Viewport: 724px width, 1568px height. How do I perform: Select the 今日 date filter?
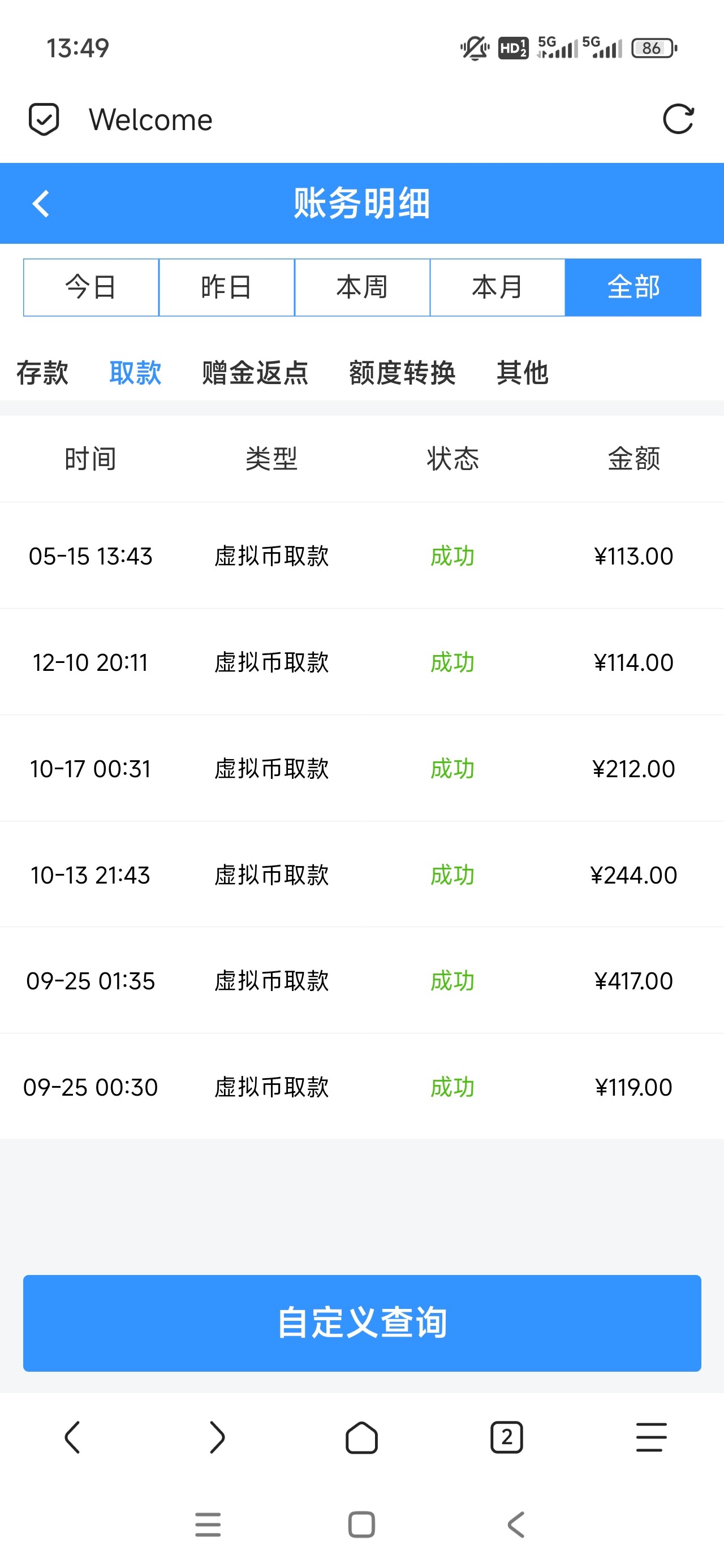pyautogui.click(x=90, y=287)
